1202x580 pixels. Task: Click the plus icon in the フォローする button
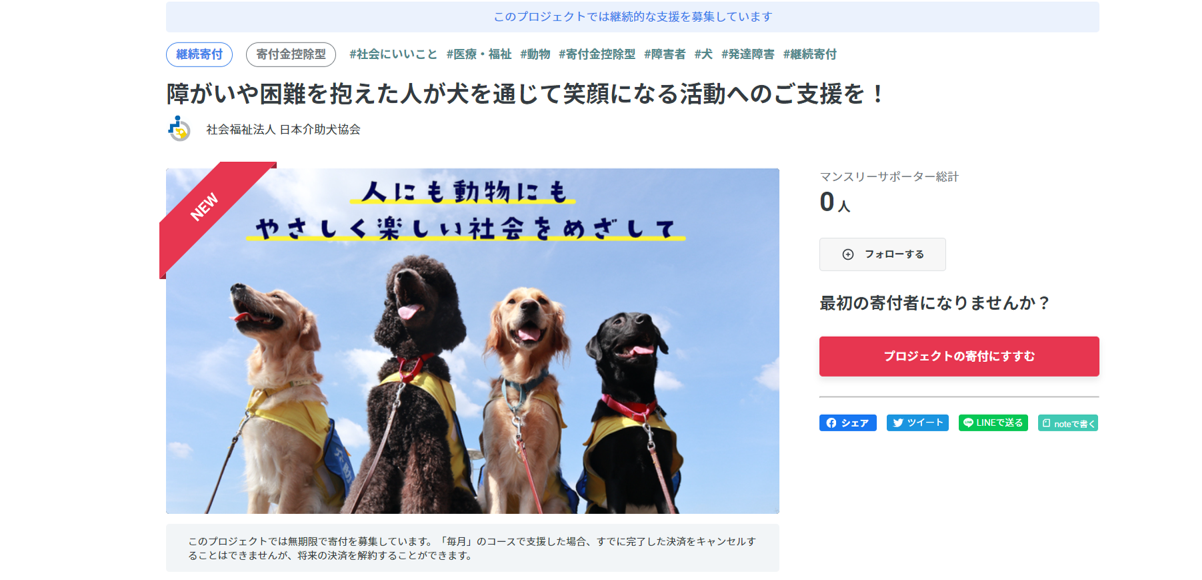pos(848,254)
